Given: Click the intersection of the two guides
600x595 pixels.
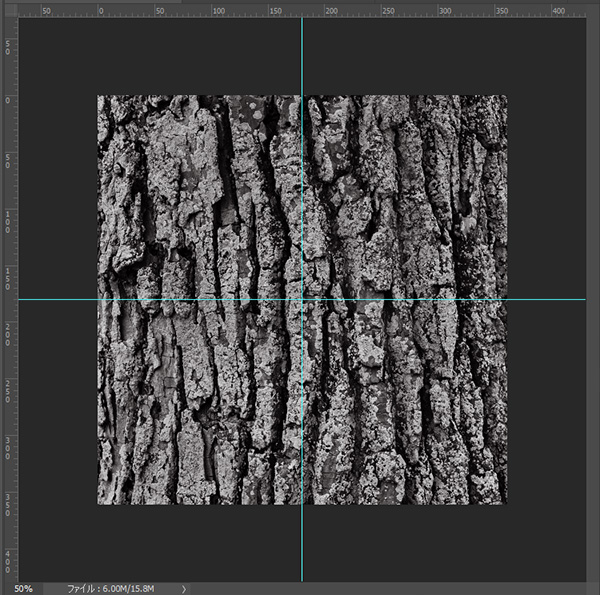Looking at the screenshot, I should [301, 299].
